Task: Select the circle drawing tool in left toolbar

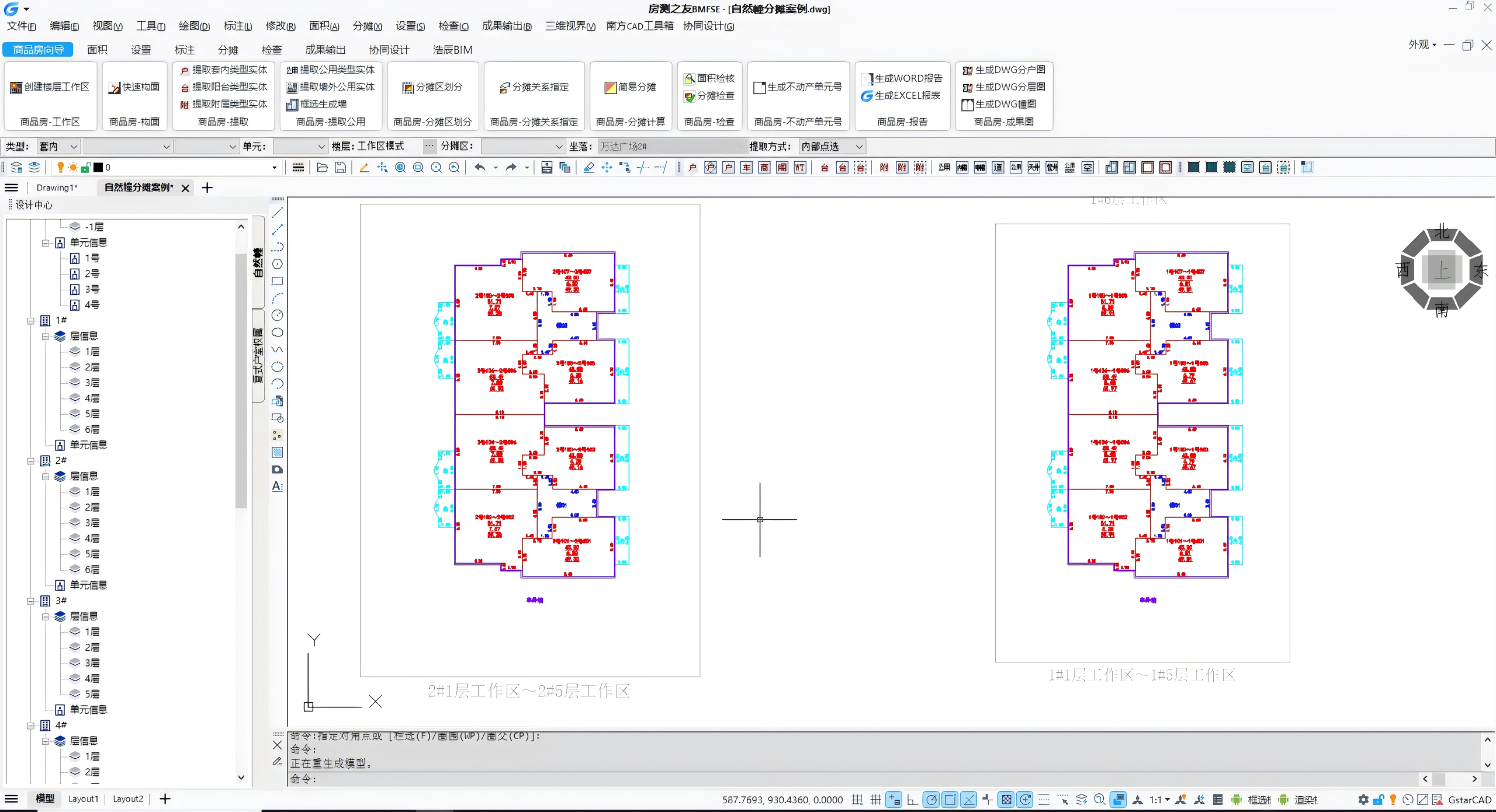Action: [x=278, y=264]
